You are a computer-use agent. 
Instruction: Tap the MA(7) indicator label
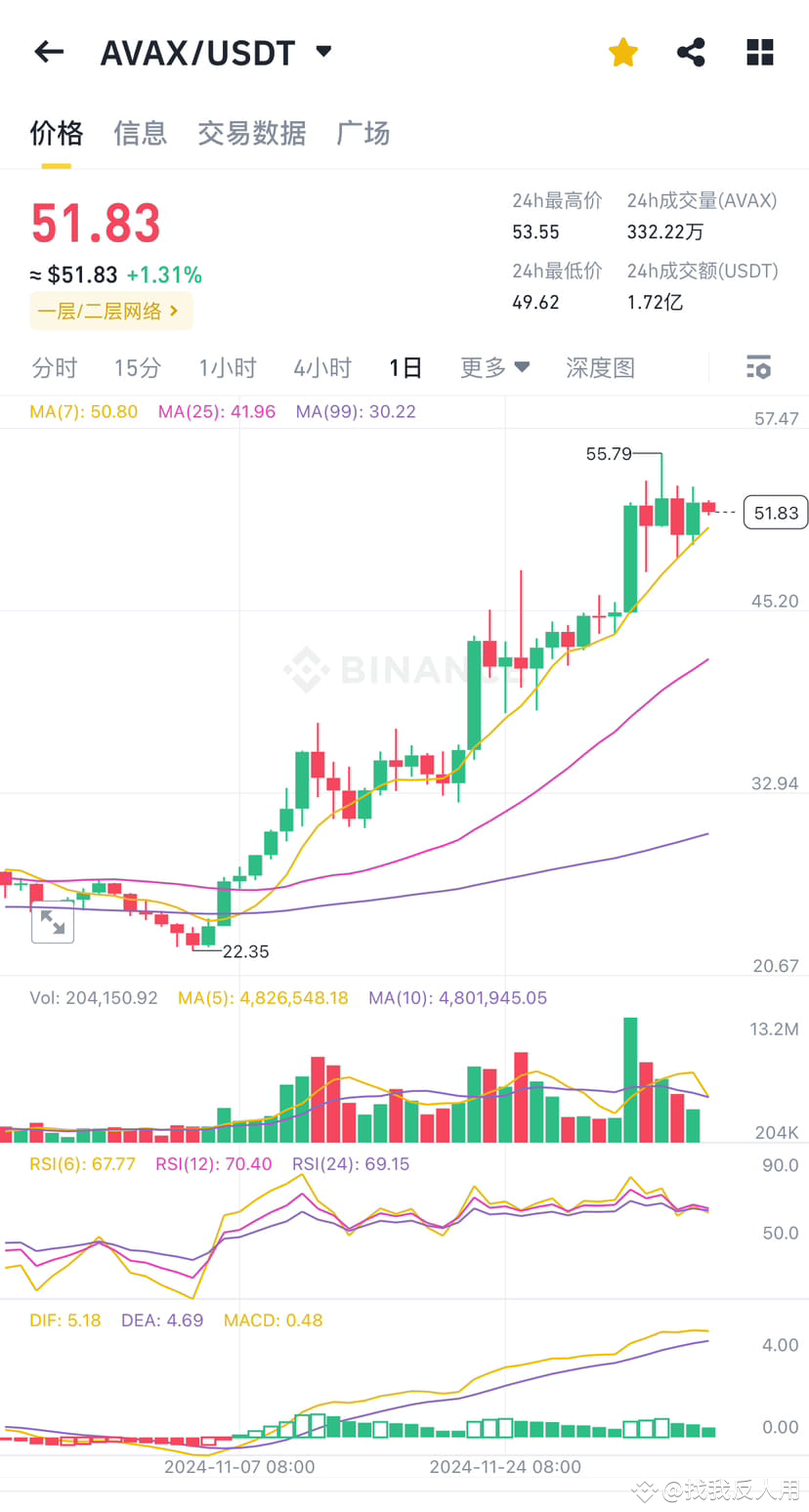point(83,411)
